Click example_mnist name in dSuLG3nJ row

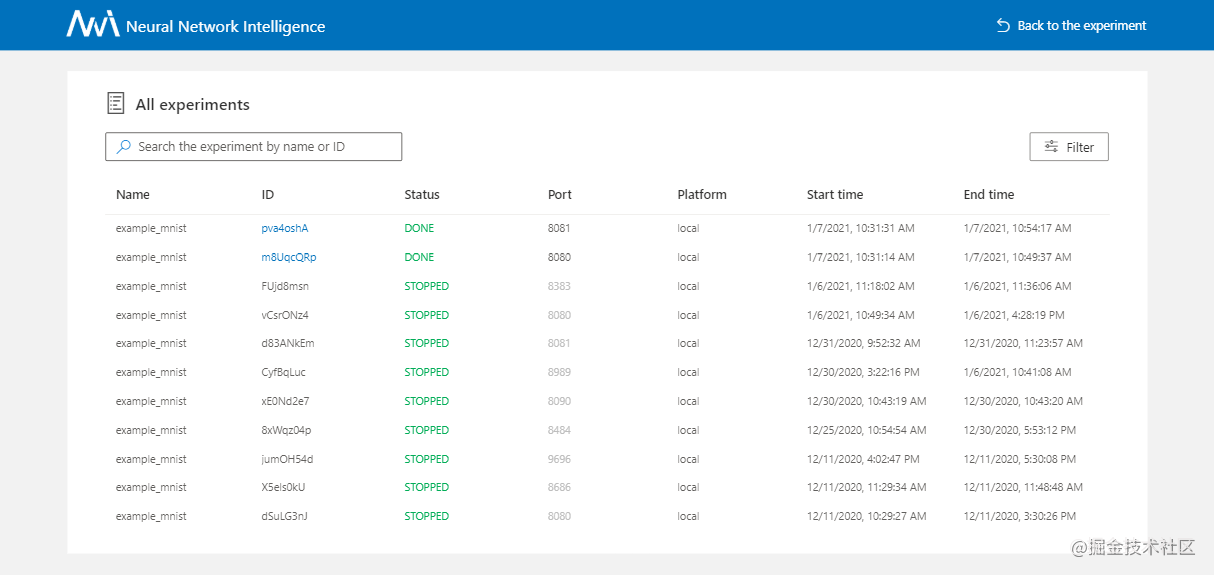click(x=151, y=516)
